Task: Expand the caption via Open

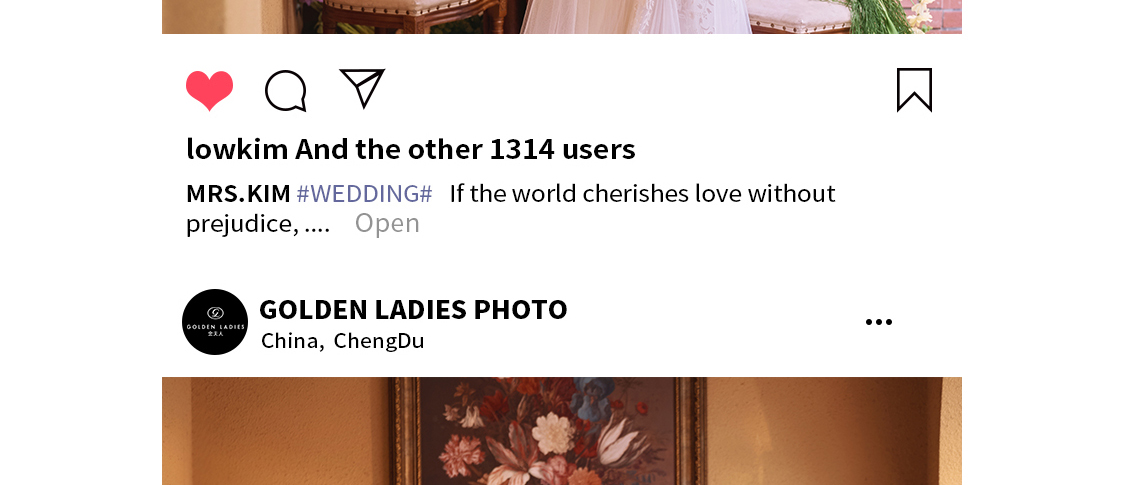Action: tap(387, 223)
